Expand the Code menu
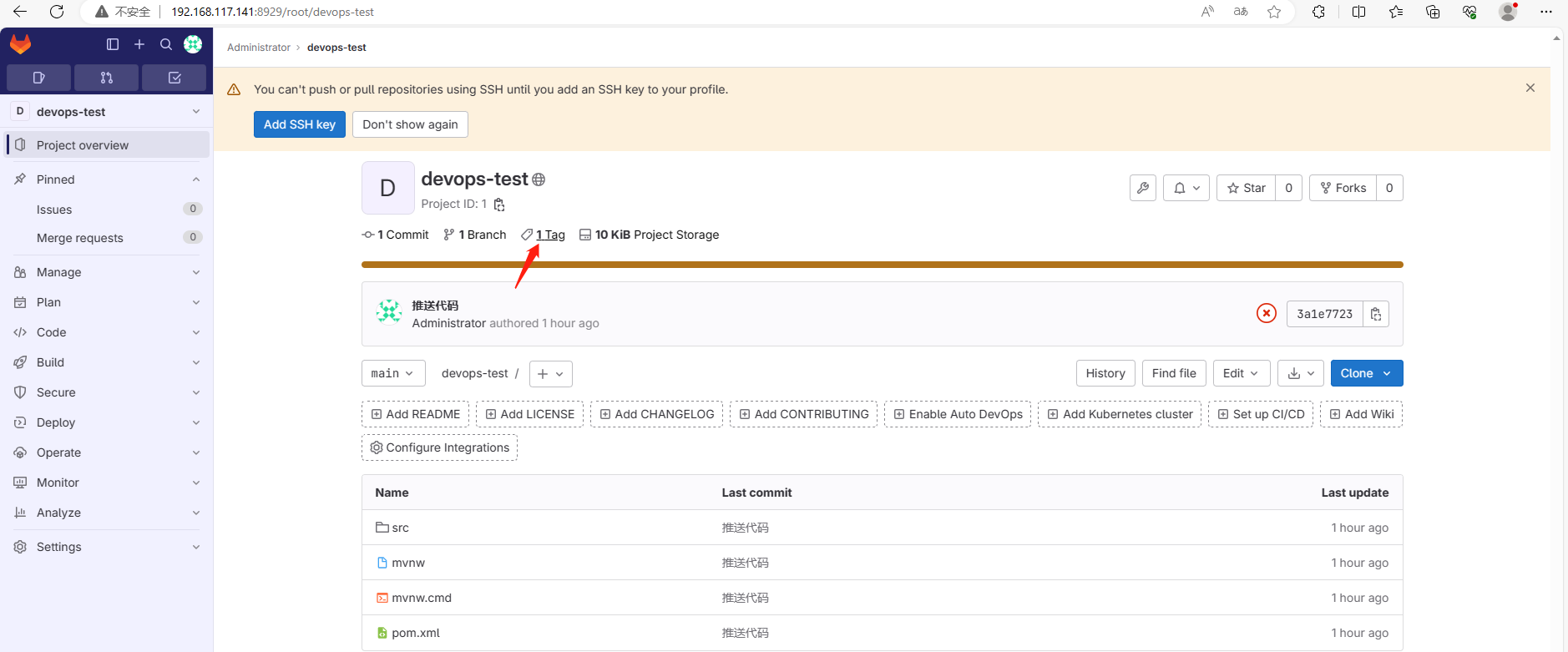1568x652 pixels. click(107, 332)
